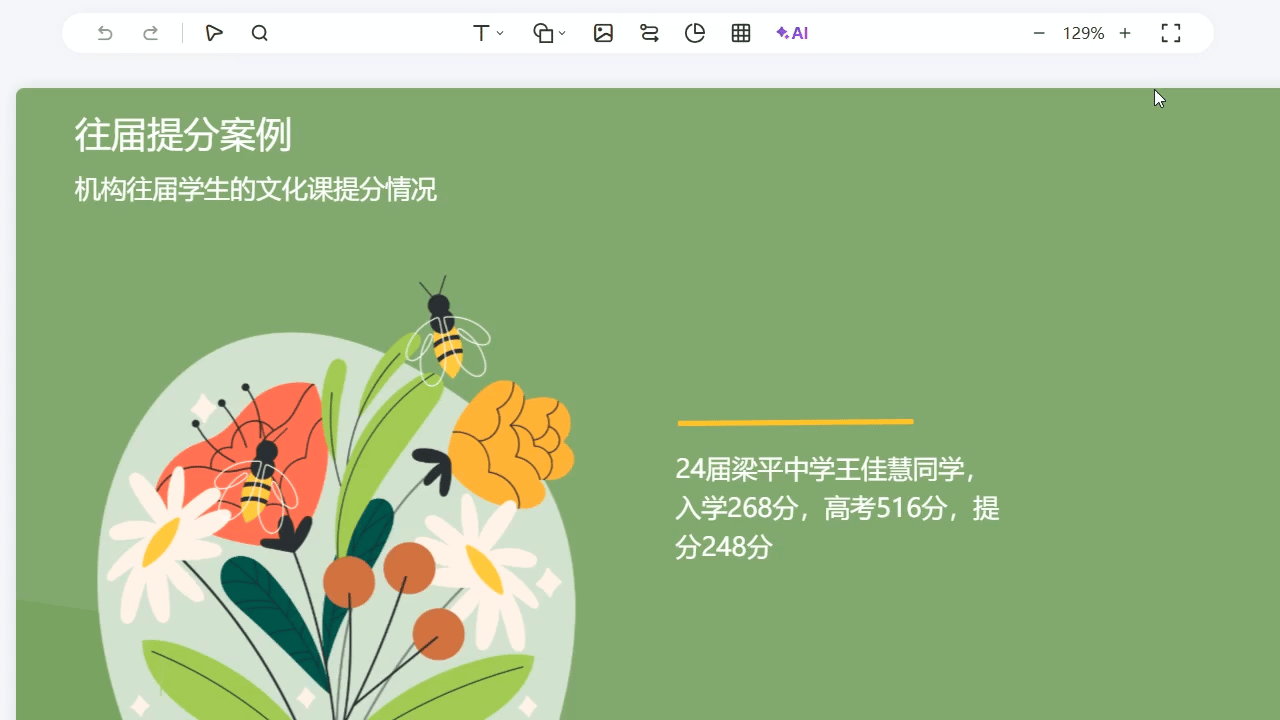
Task: Enter fullscreen presentation mode
Action: [x=1171, y=33]
